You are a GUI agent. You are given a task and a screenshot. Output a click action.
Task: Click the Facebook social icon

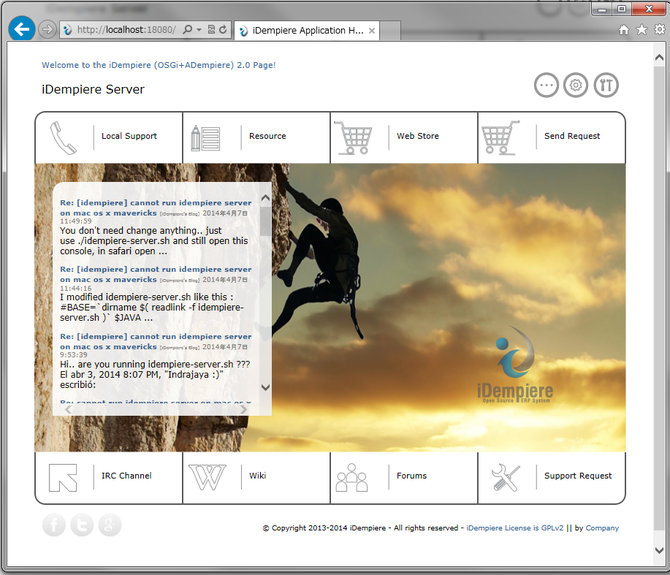coord(54,525)
